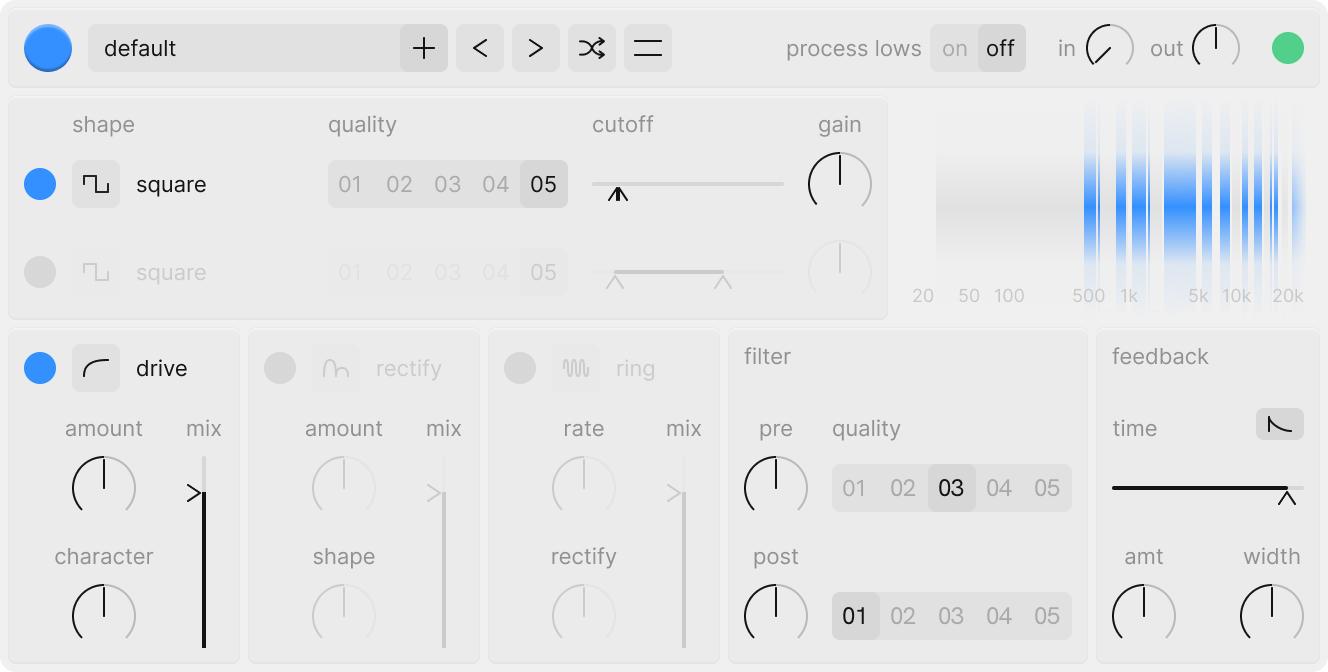
Task: Select quality 03 in top shape row
Action: (448, 184)
